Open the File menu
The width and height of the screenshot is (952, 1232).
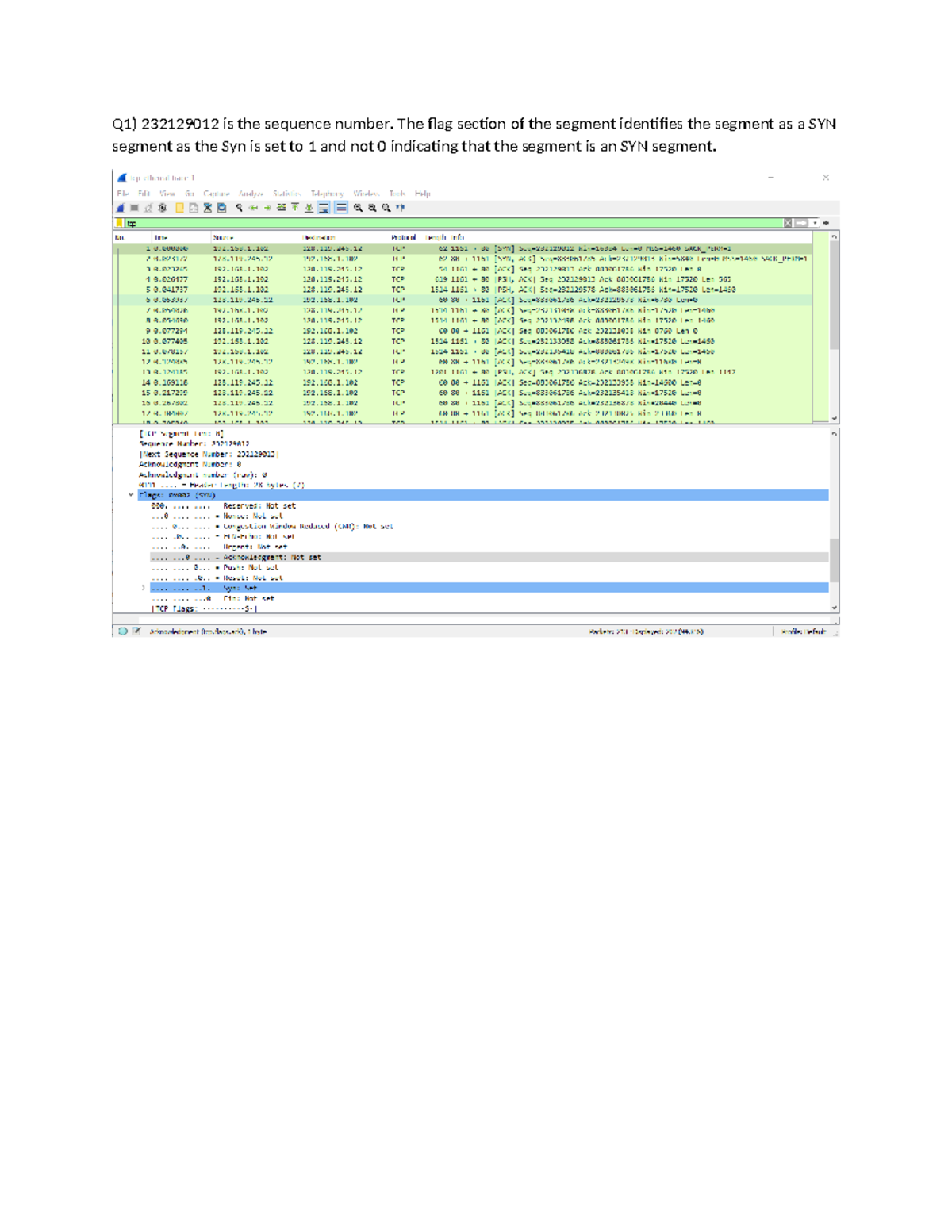click(x=123, y=194)
